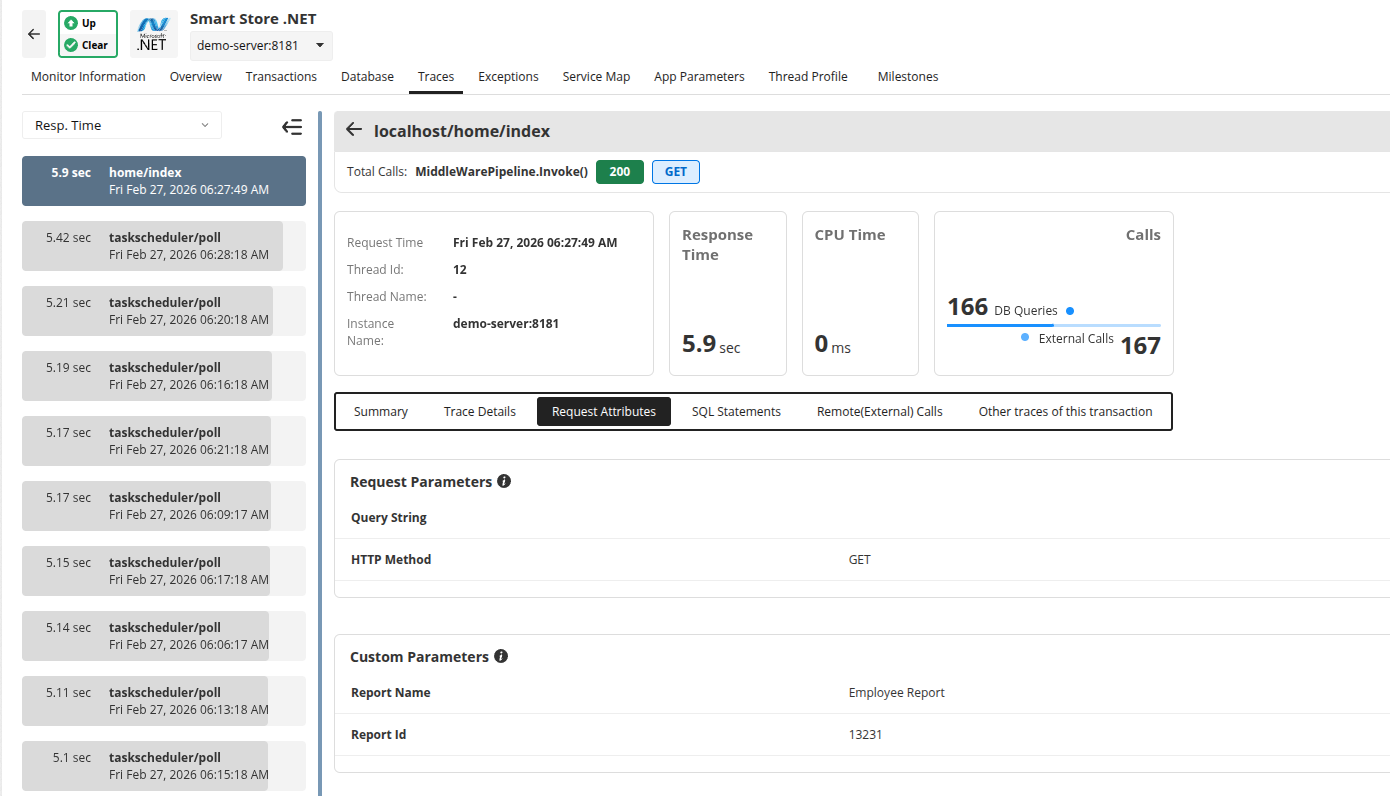Click the Request Parameters info icon
This screenshot has height=796, width=1390.
click(504, 481)
